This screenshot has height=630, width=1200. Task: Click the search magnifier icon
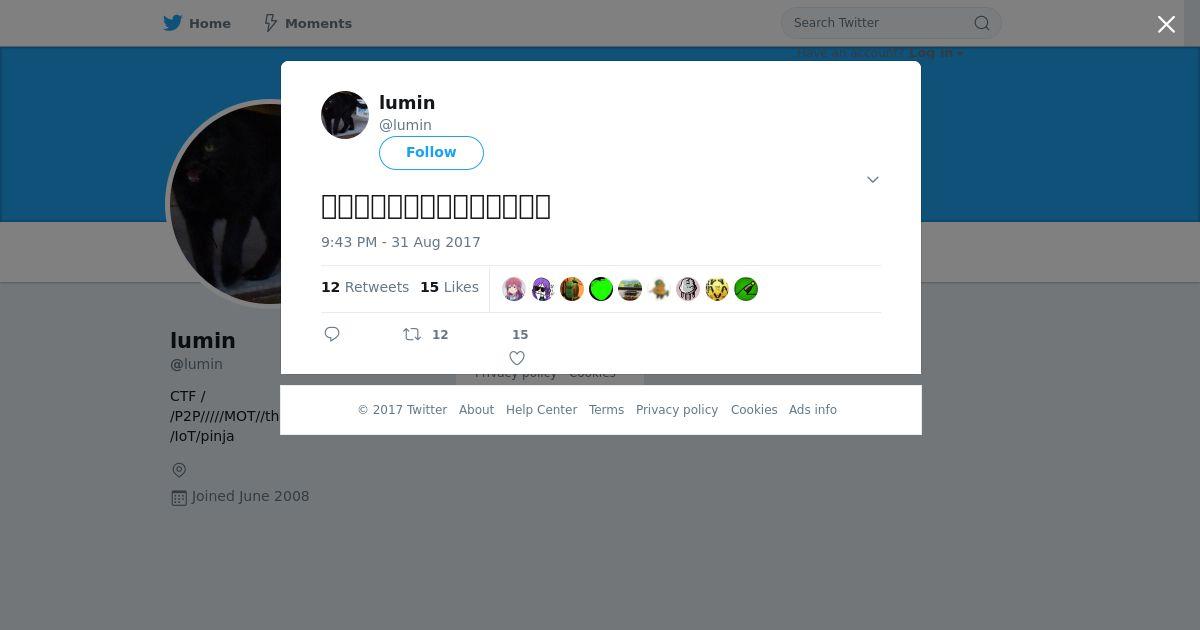(x=982, y=23)
